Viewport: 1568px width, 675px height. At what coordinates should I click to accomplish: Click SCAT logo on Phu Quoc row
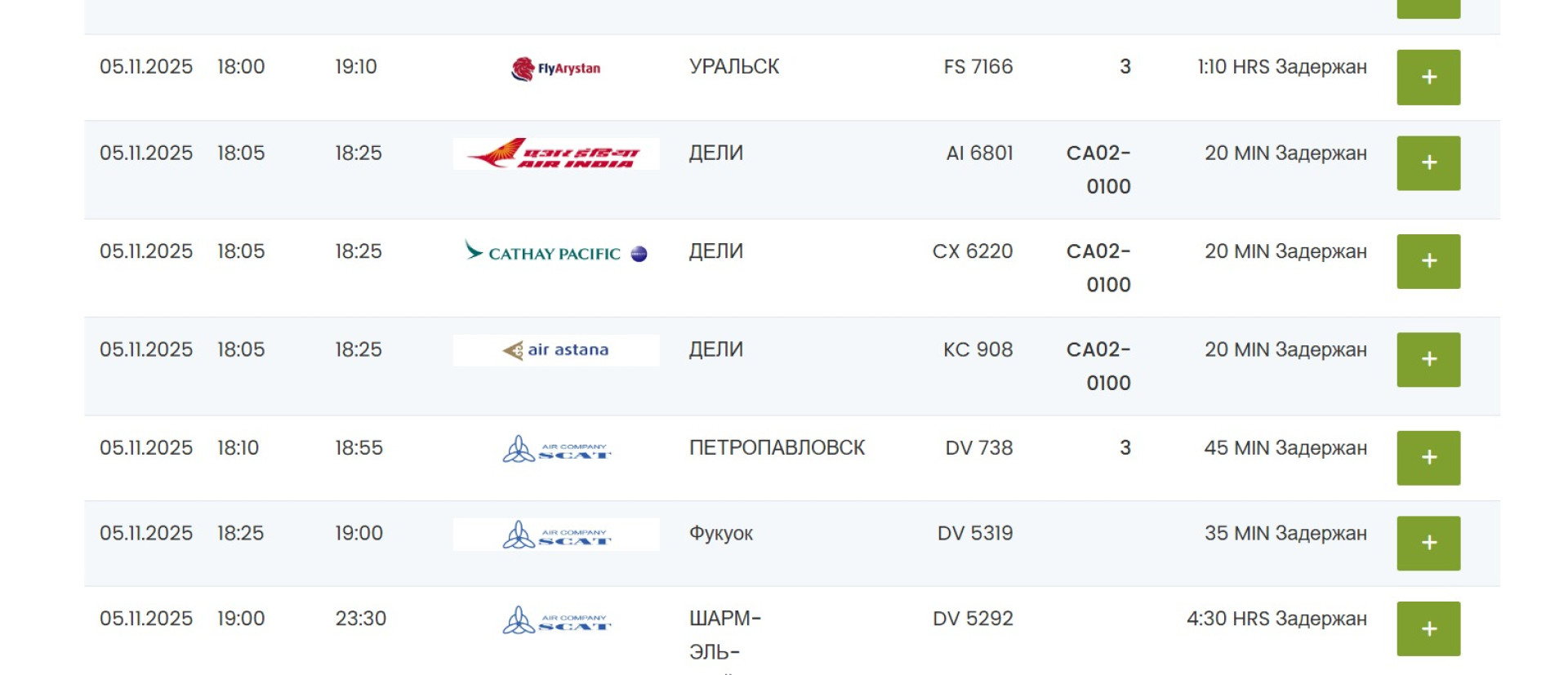coord(556,535)
